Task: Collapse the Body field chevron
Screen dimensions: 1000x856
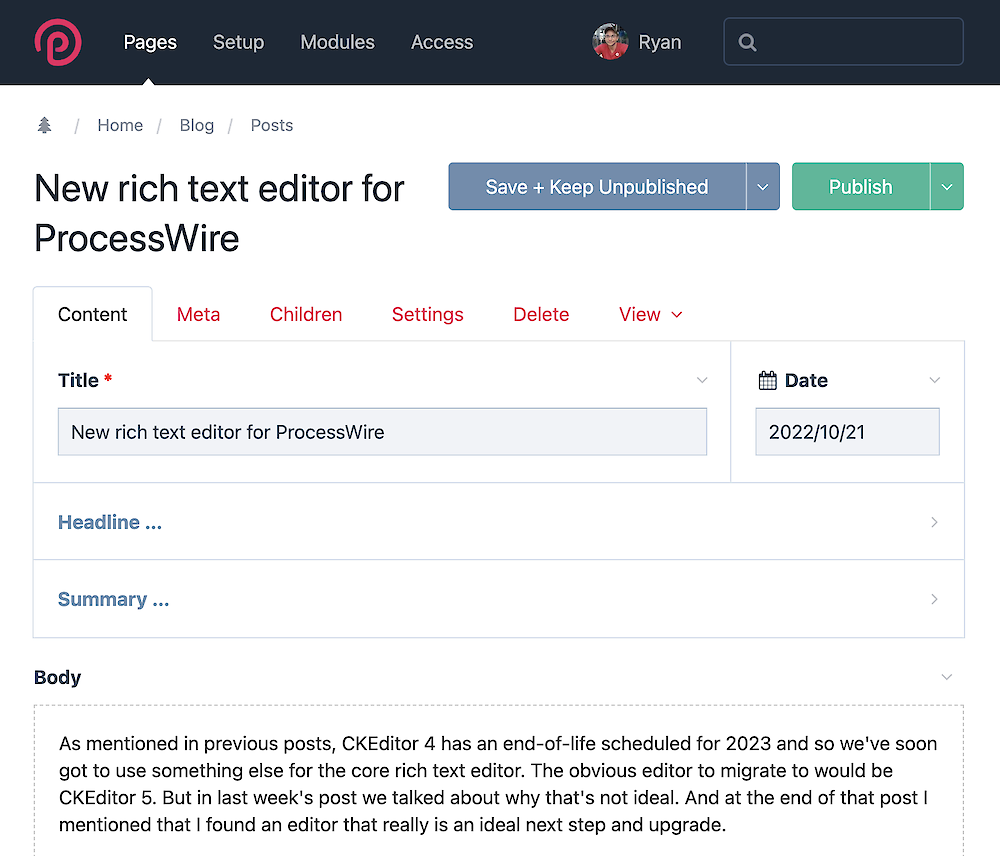Action: point(947,677)
